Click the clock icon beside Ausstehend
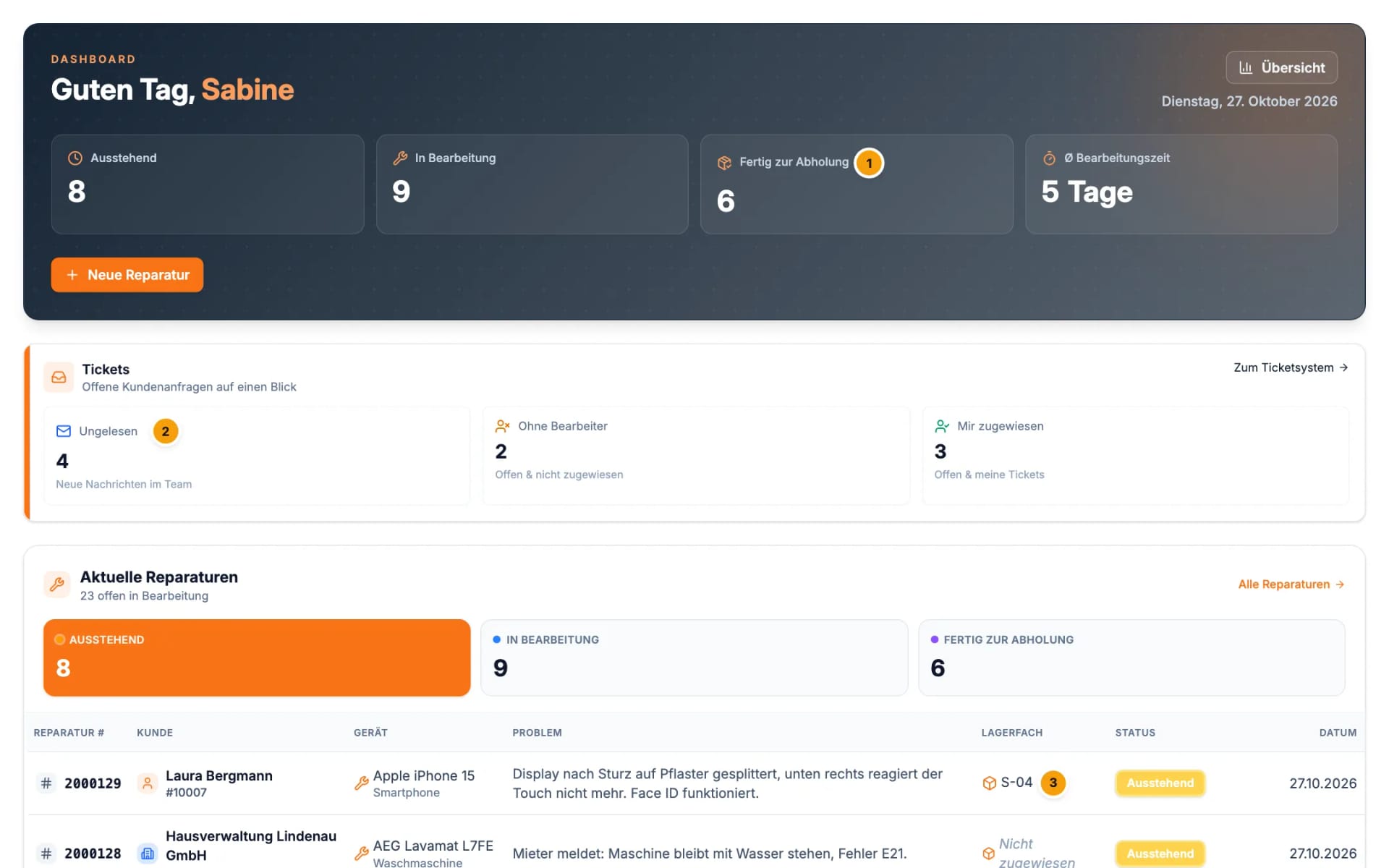 (x=75, y=158)
